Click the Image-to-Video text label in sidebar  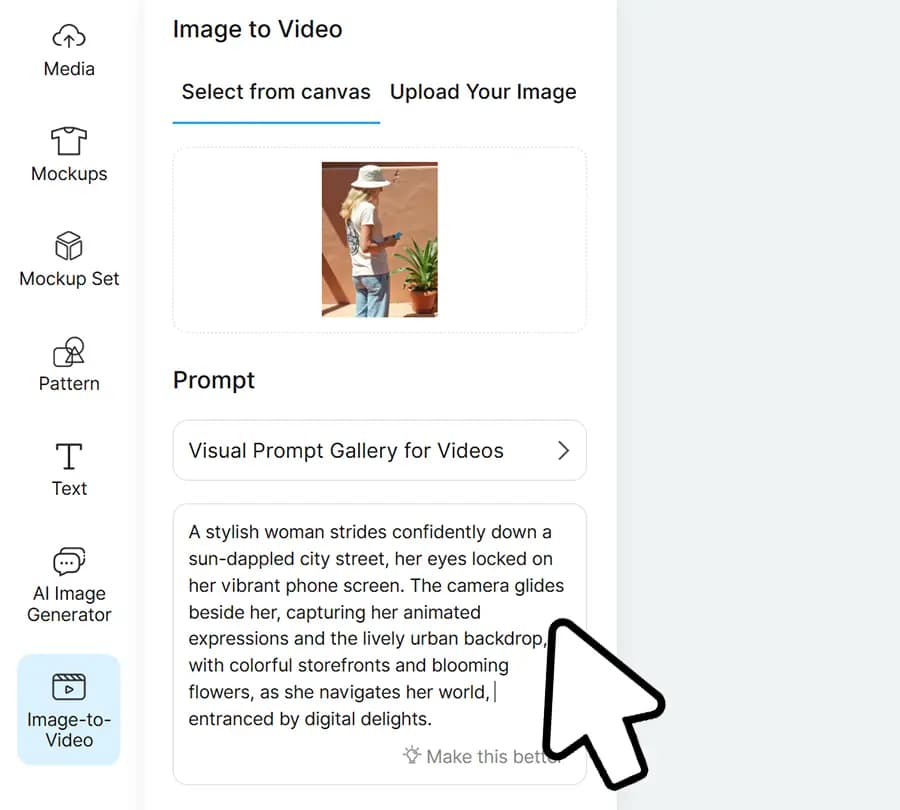click(69, 730)
